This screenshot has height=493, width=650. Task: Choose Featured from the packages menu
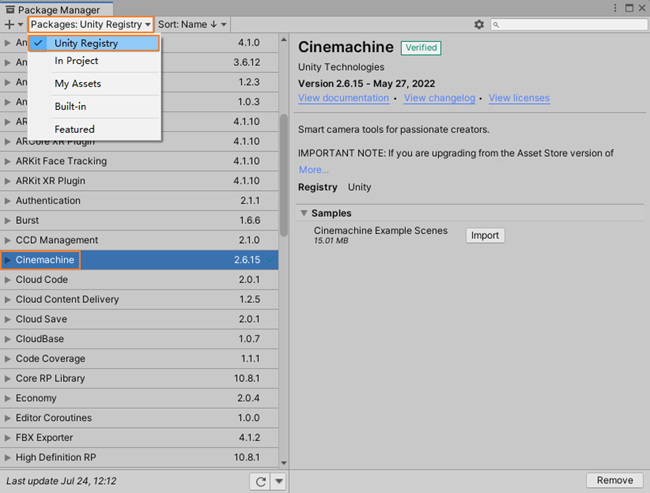pyautogui.click(x=74, y=129)
